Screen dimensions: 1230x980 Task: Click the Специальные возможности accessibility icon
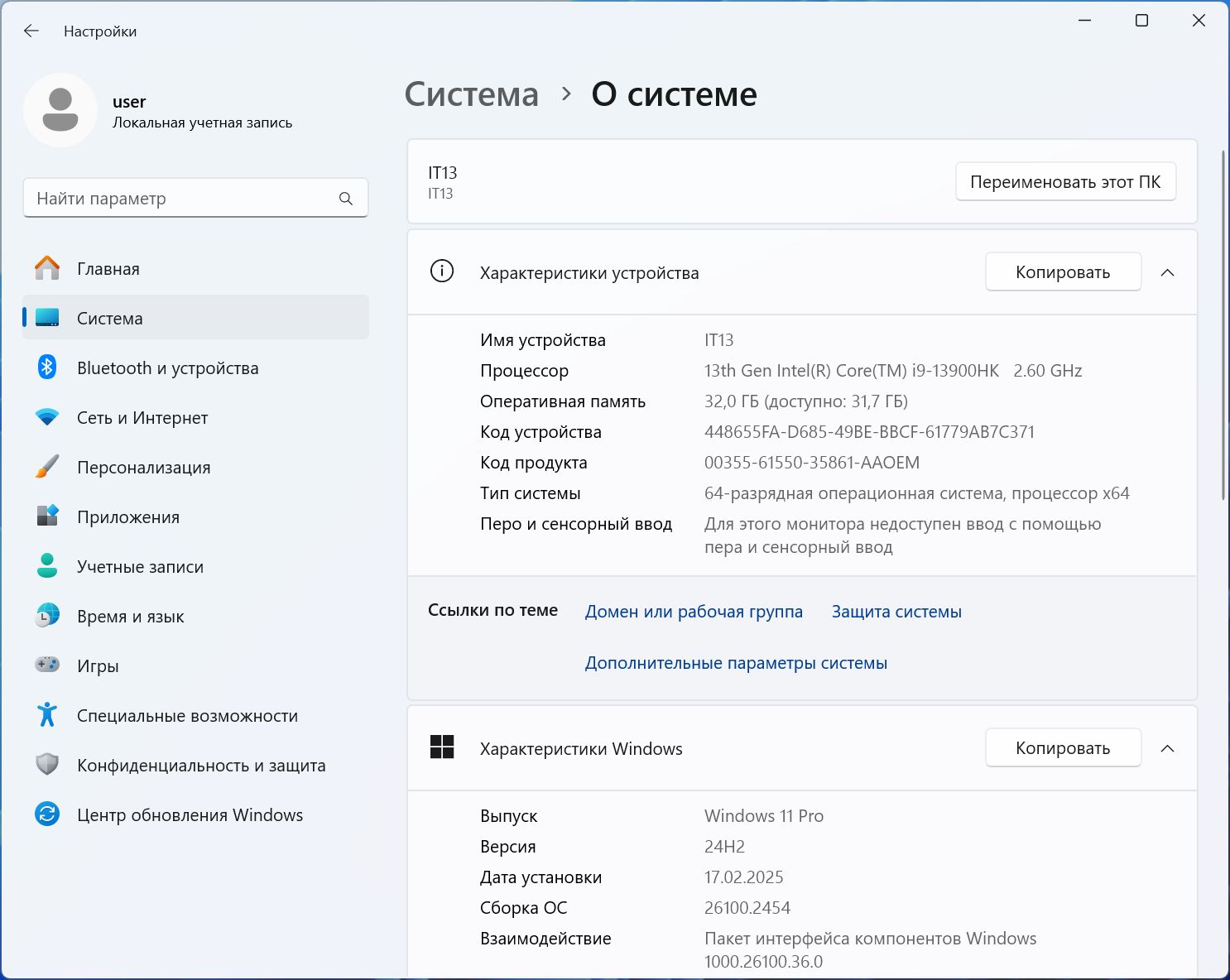click(x=47, y=714)
